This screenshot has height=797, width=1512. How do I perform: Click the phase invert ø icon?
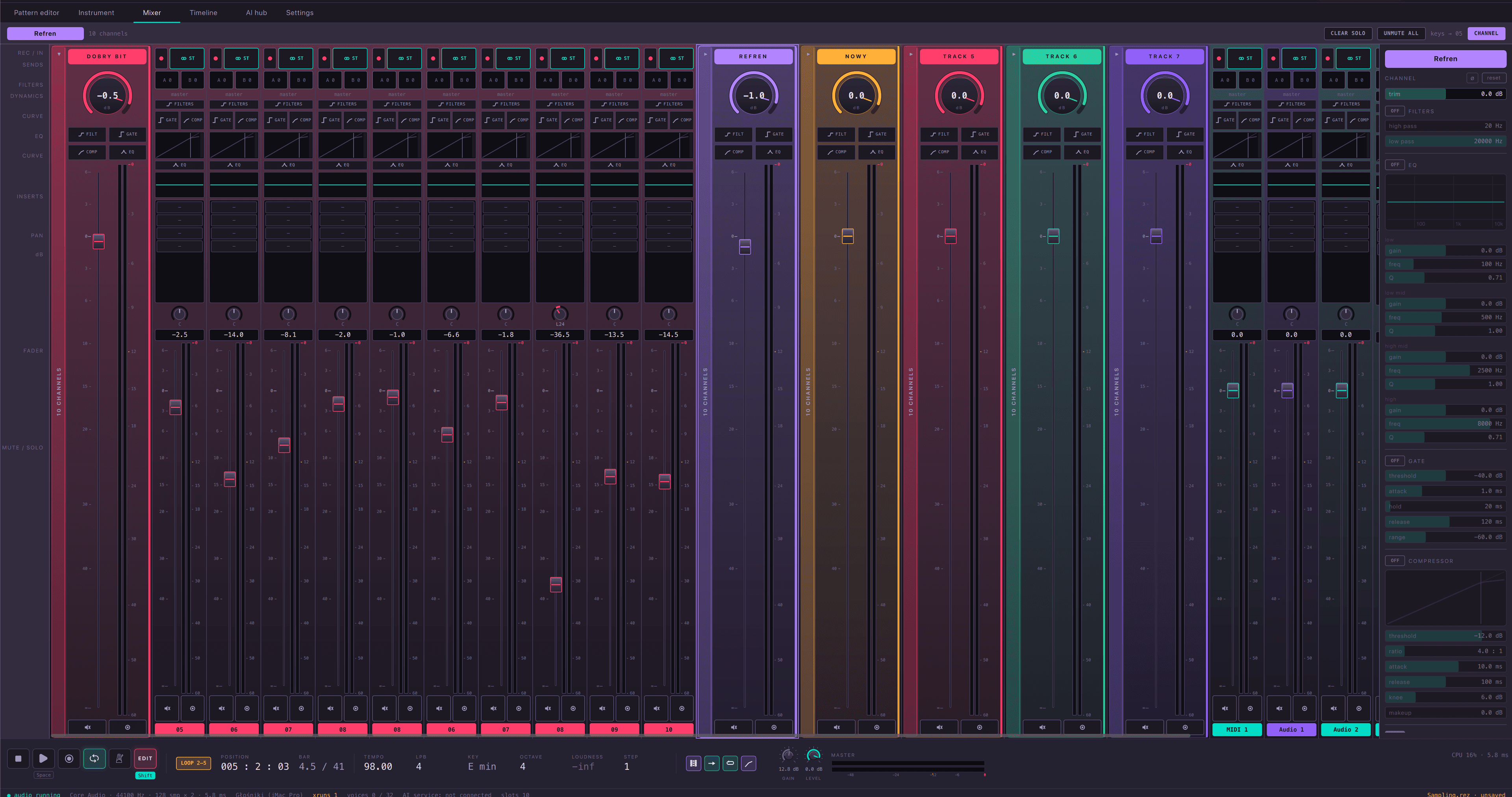point(1472,78)
